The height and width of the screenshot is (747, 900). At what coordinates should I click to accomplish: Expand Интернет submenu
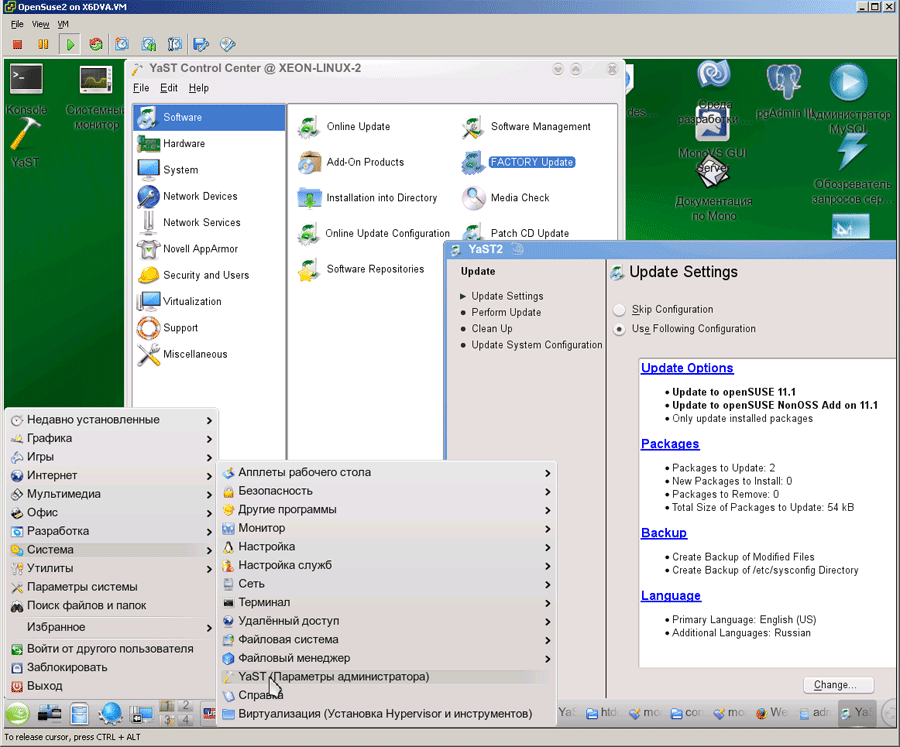[x=112, y=475]
